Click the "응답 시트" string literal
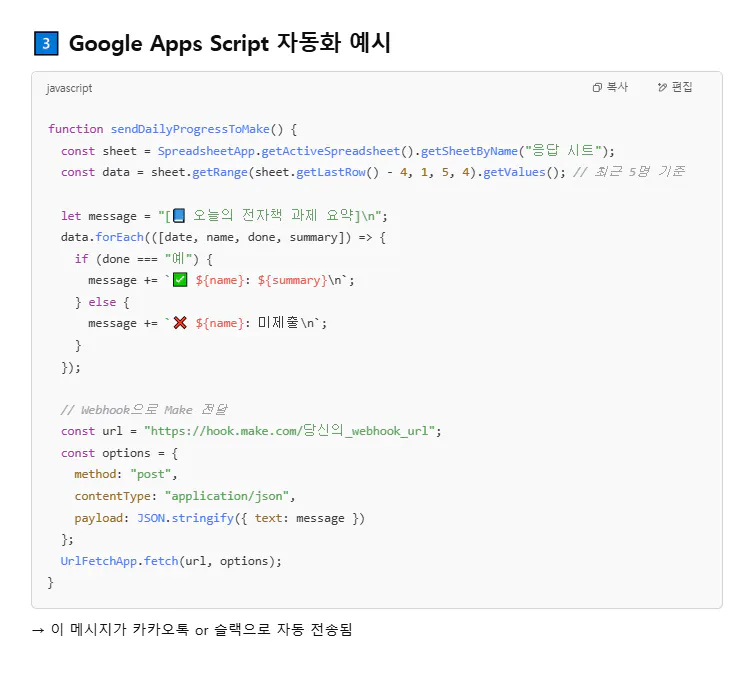 tap(563, 151)
